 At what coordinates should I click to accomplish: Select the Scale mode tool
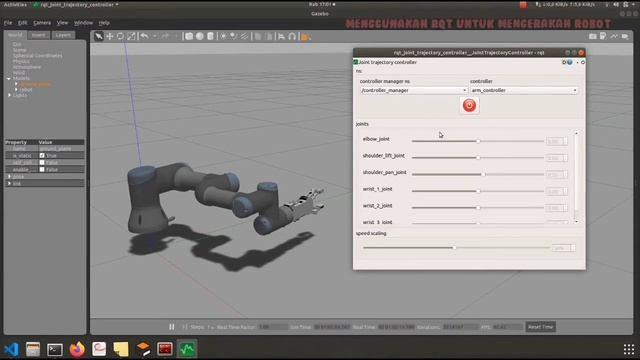pos(131,36)
